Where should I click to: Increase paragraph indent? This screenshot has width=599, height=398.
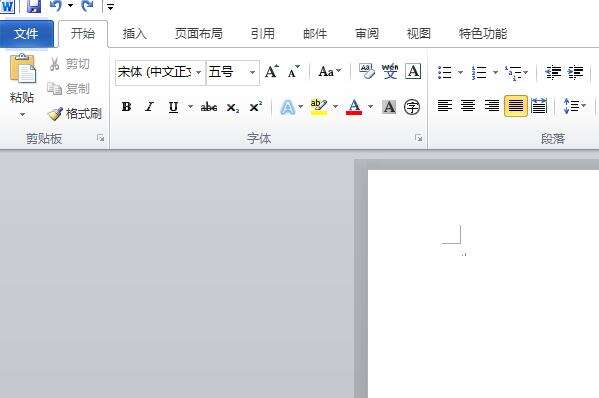[575, 72]
